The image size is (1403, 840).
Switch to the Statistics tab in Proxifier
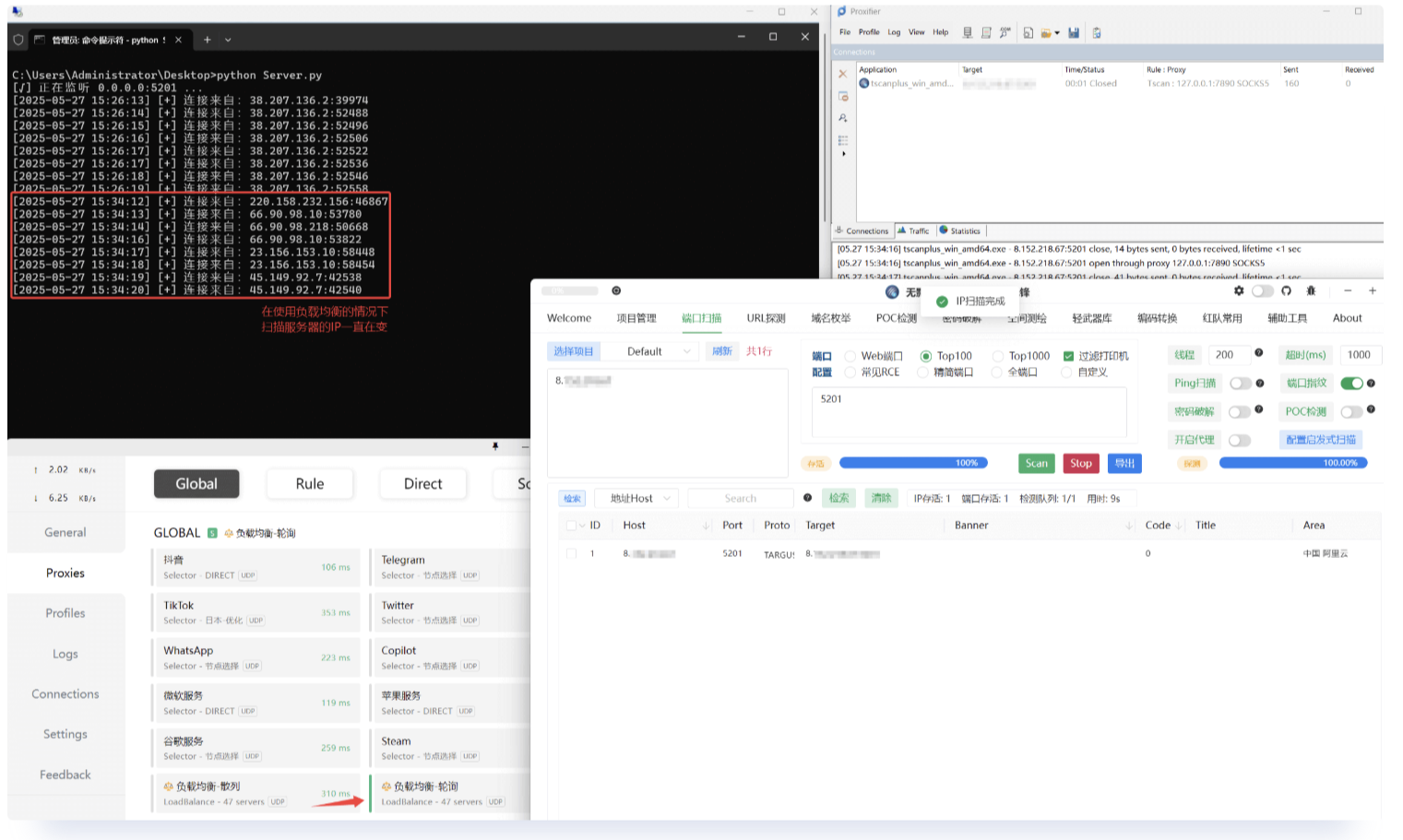(x=960, y=231)
